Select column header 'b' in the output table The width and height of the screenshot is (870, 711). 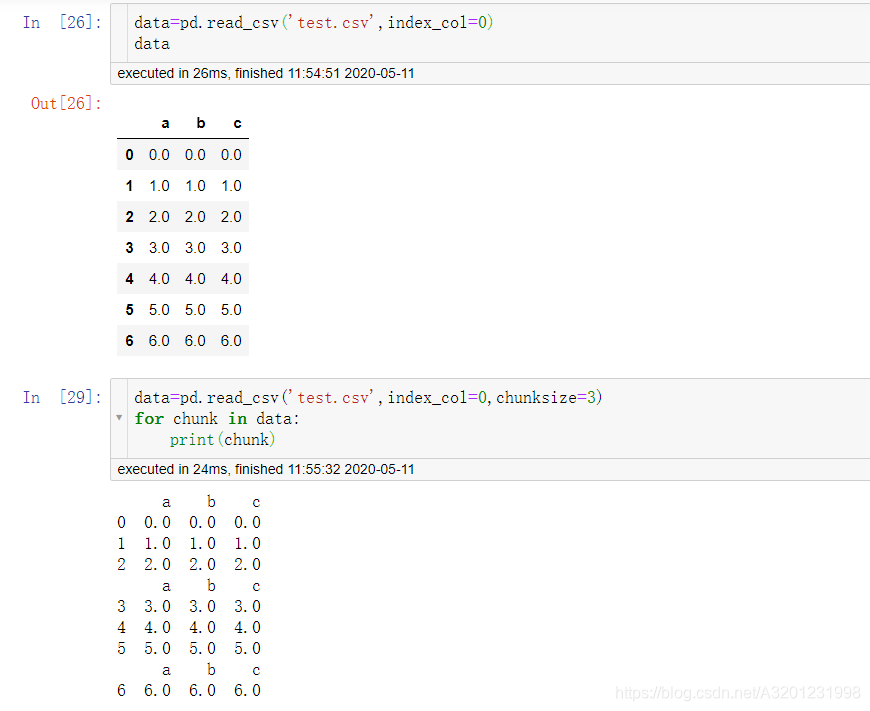(201, 123)
